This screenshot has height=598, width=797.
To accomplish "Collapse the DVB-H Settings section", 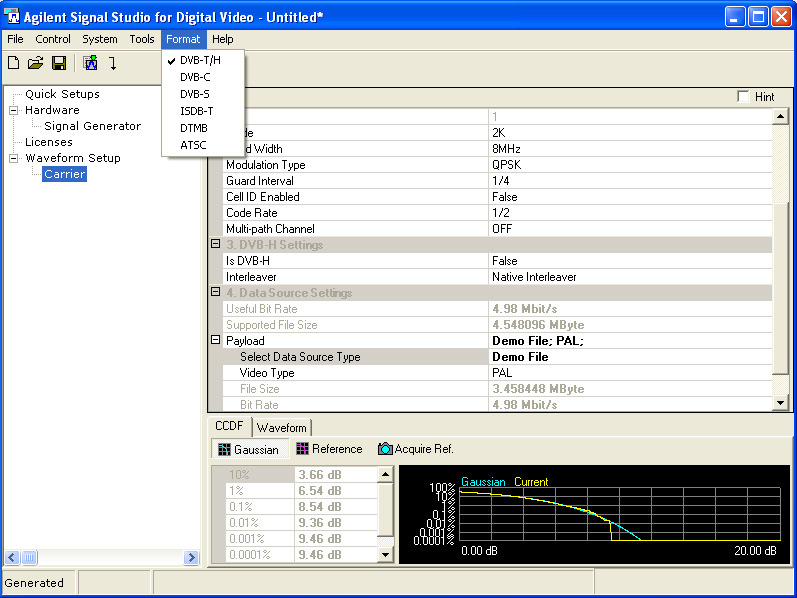I will [216, 244].
